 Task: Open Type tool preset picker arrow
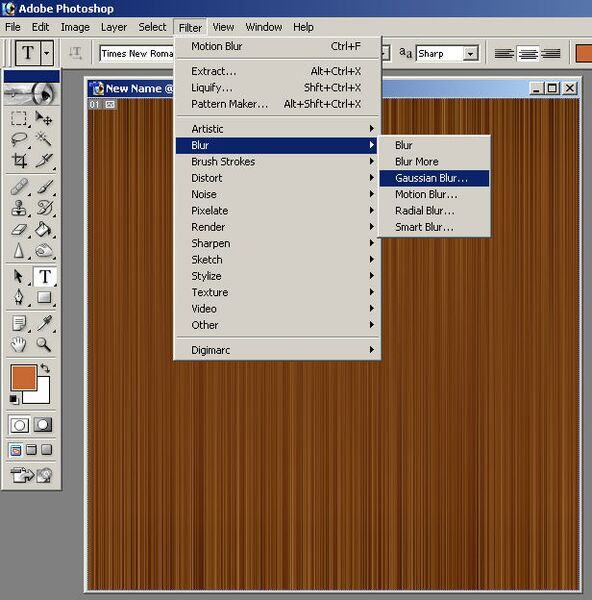tap(47, 53)
